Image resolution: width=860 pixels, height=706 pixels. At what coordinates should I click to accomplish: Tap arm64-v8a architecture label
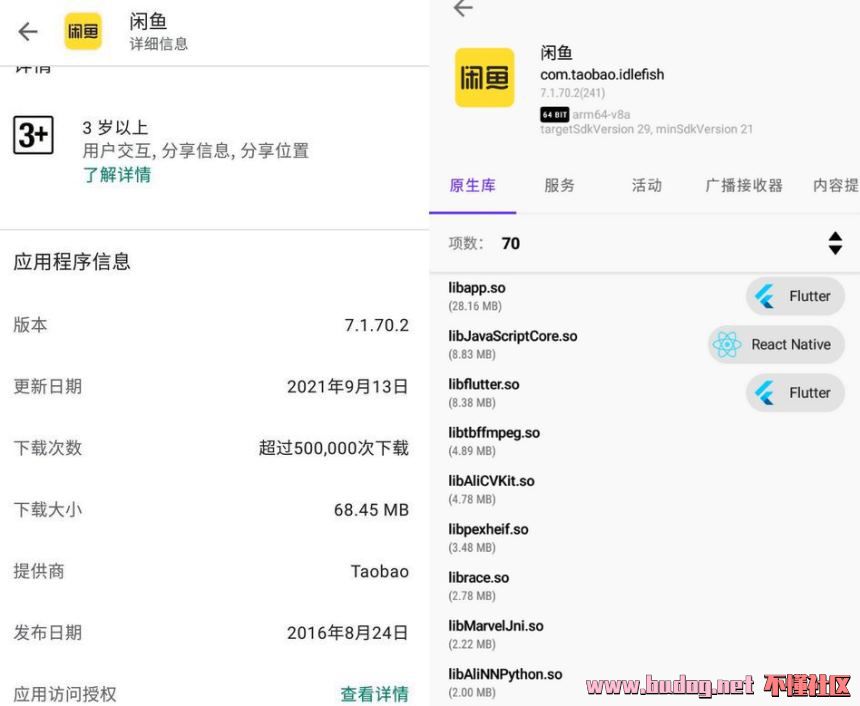(601, 115)
